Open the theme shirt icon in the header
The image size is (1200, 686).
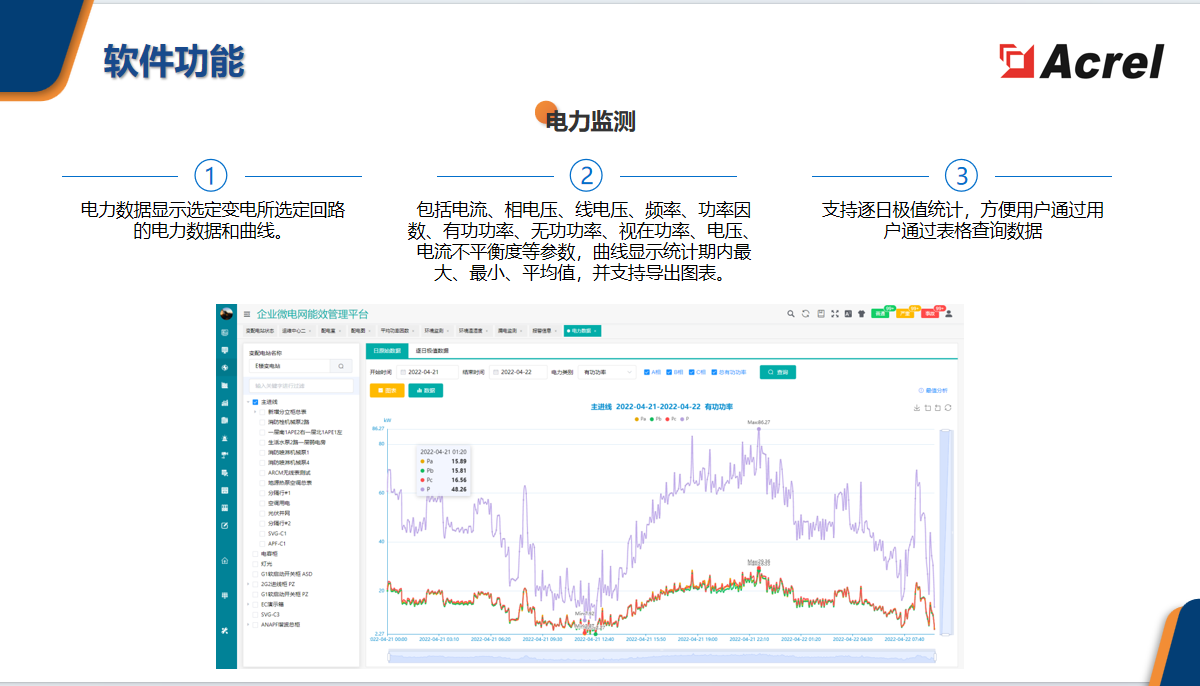point(861,314)
